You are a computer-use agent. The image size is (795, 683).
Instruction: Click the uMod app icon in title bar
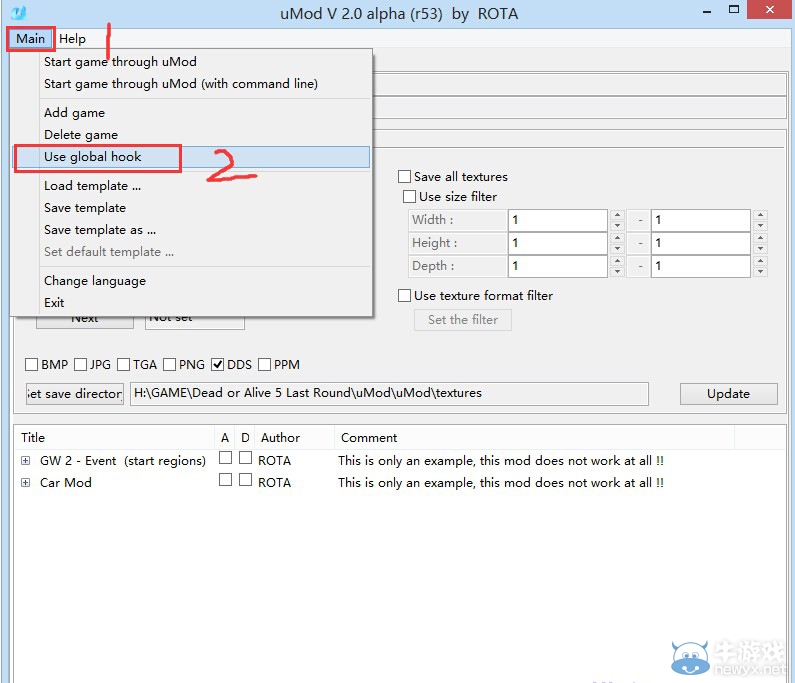pyautogui.click(x=18, y=13)
